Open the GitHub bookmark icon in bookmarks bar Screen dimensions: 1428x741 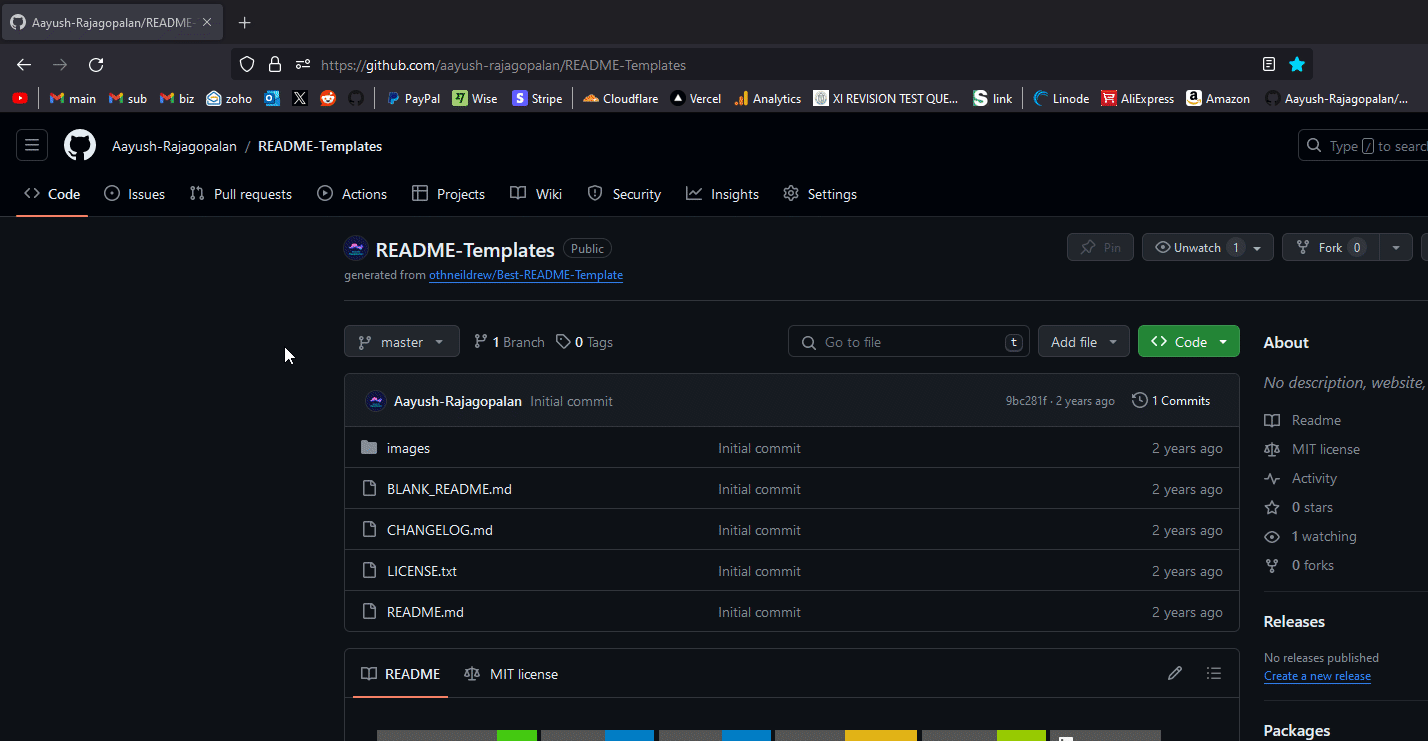(355, 98)
